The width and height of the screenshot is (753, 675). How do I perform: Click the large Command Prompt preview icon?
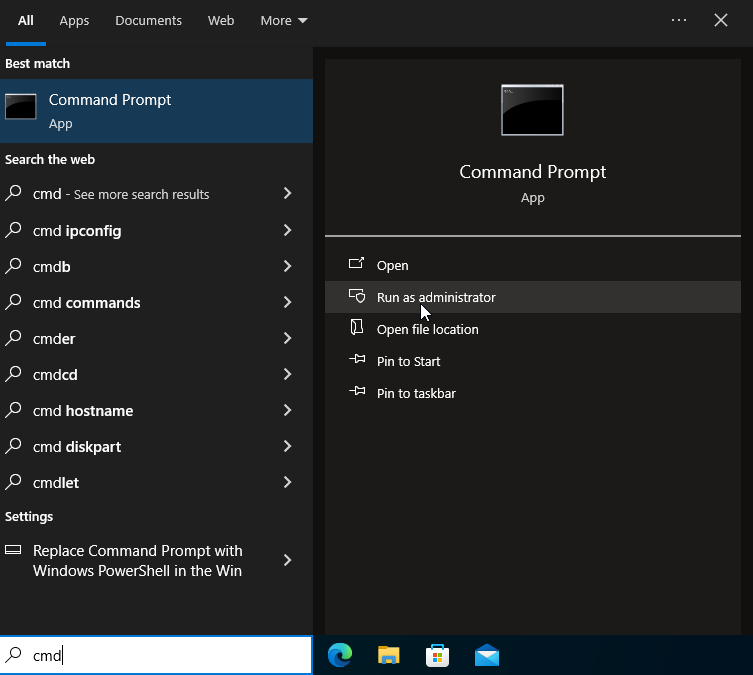pos(532,110)
